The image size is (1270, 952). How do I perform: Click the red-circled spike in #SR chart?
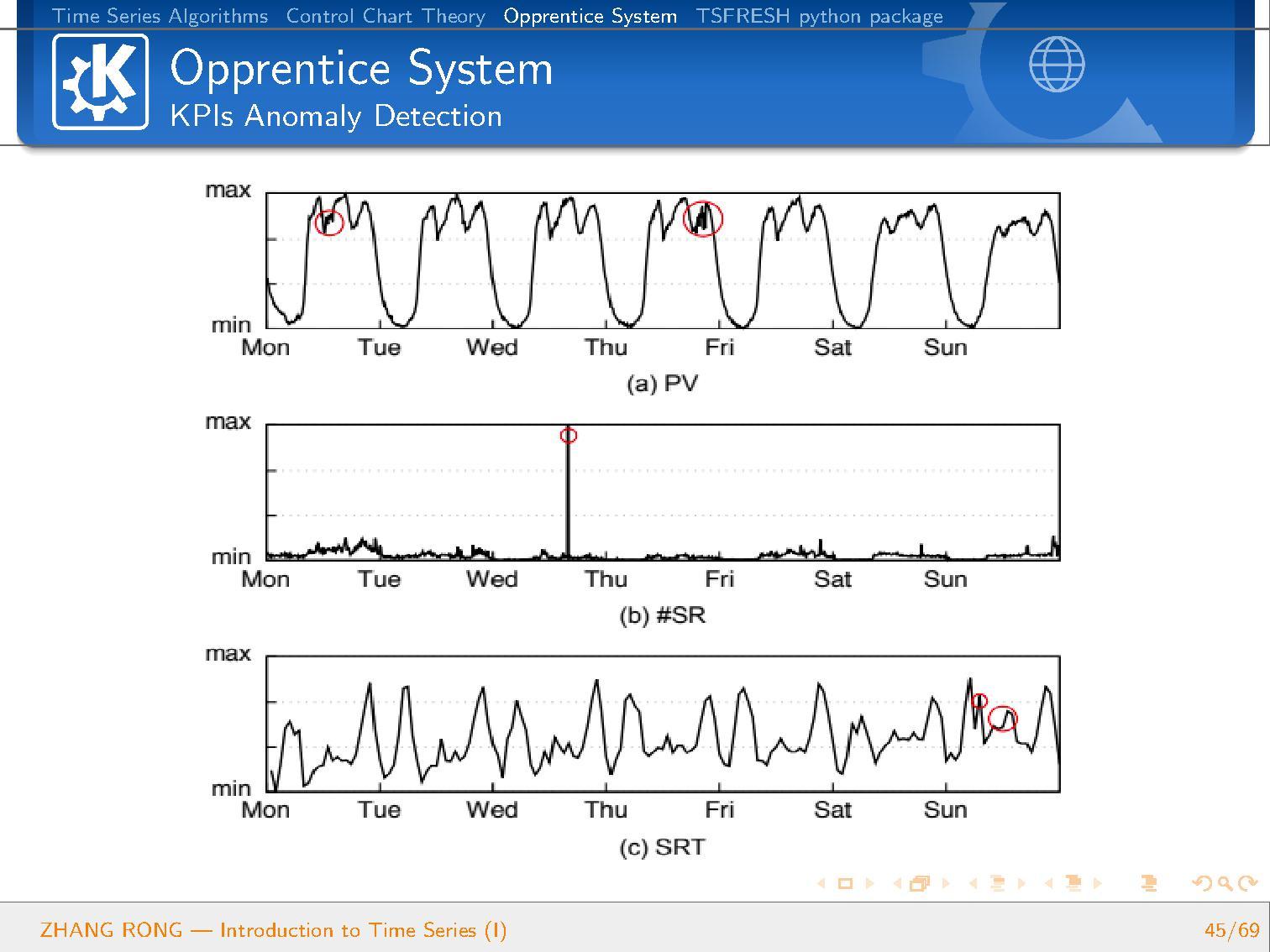569,435
